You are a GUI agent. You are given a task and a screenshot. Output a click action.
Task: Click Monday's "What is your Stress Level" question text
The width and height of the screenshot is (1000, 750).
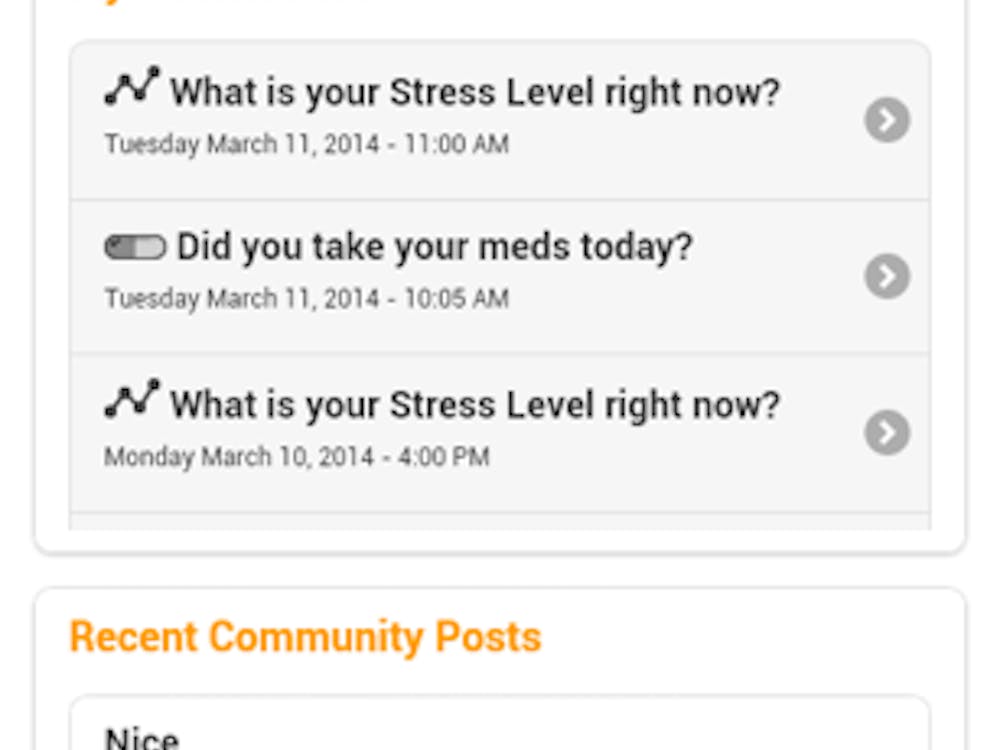[x=474, y=405]
